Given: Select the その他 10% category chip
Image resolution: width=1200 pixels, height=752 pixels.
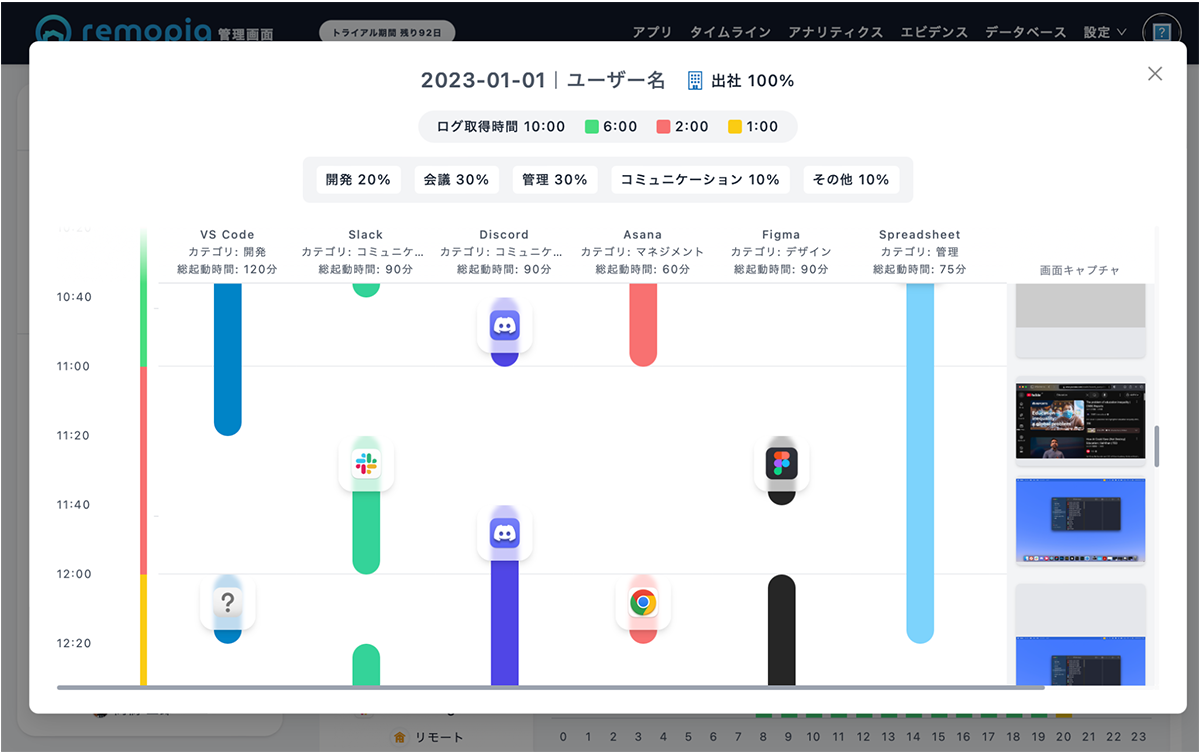Looking at the screenshot, I should pos(851,180).
